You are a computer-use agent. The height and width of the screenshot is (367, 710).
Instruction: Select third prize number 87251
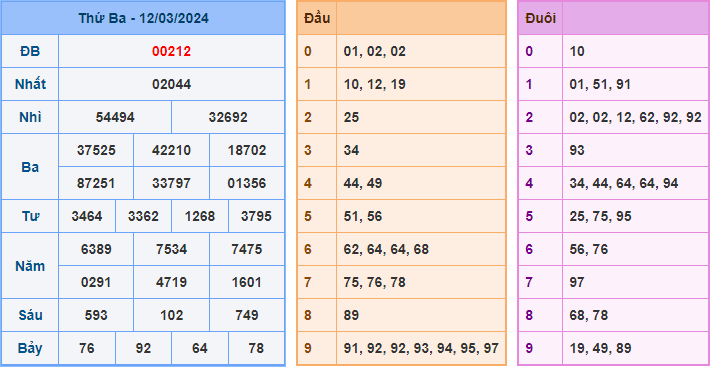pyautogui.click(x=96, y=183)
